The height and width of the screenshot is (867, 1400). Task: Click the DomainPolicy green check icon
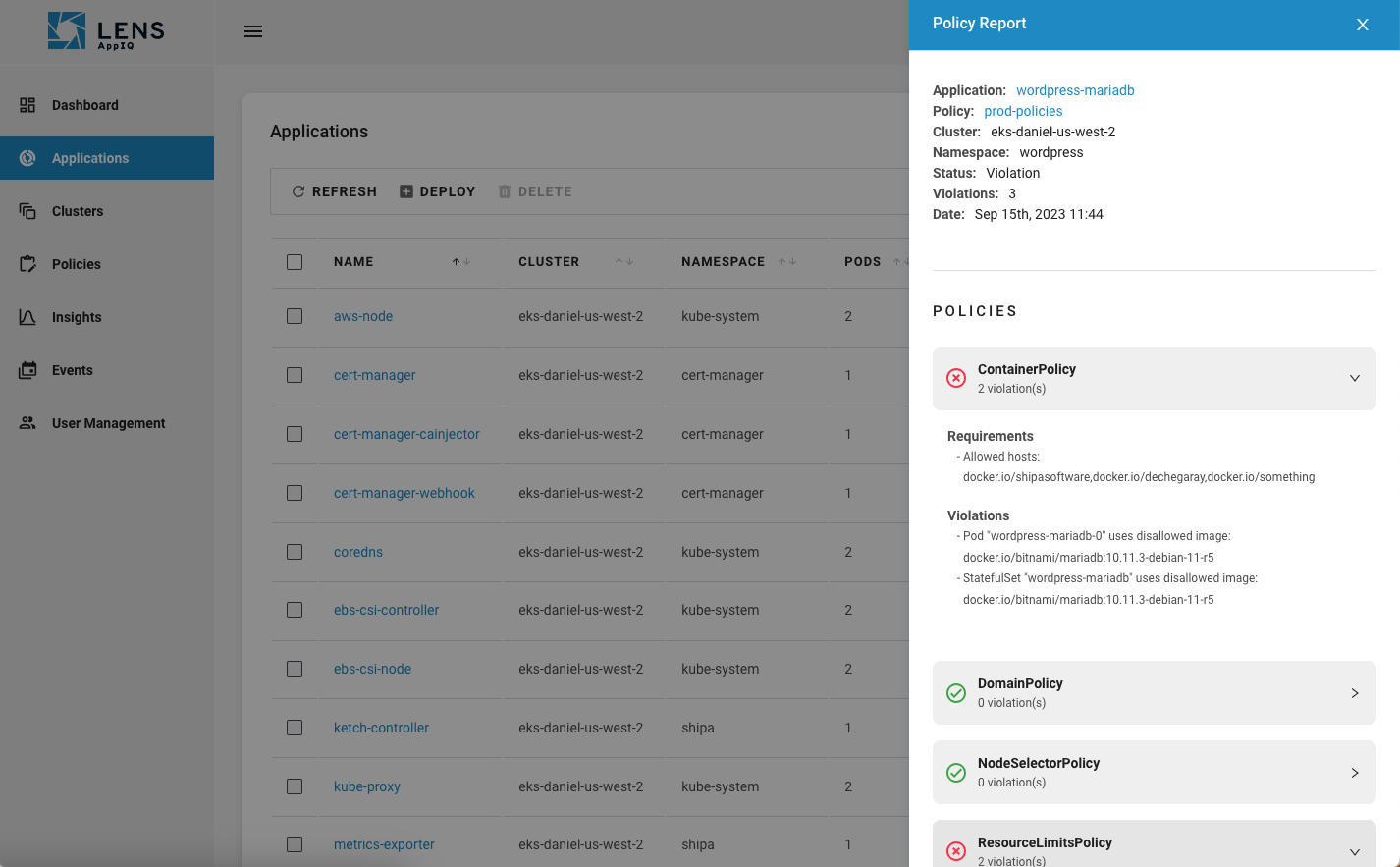click(956, 693)
